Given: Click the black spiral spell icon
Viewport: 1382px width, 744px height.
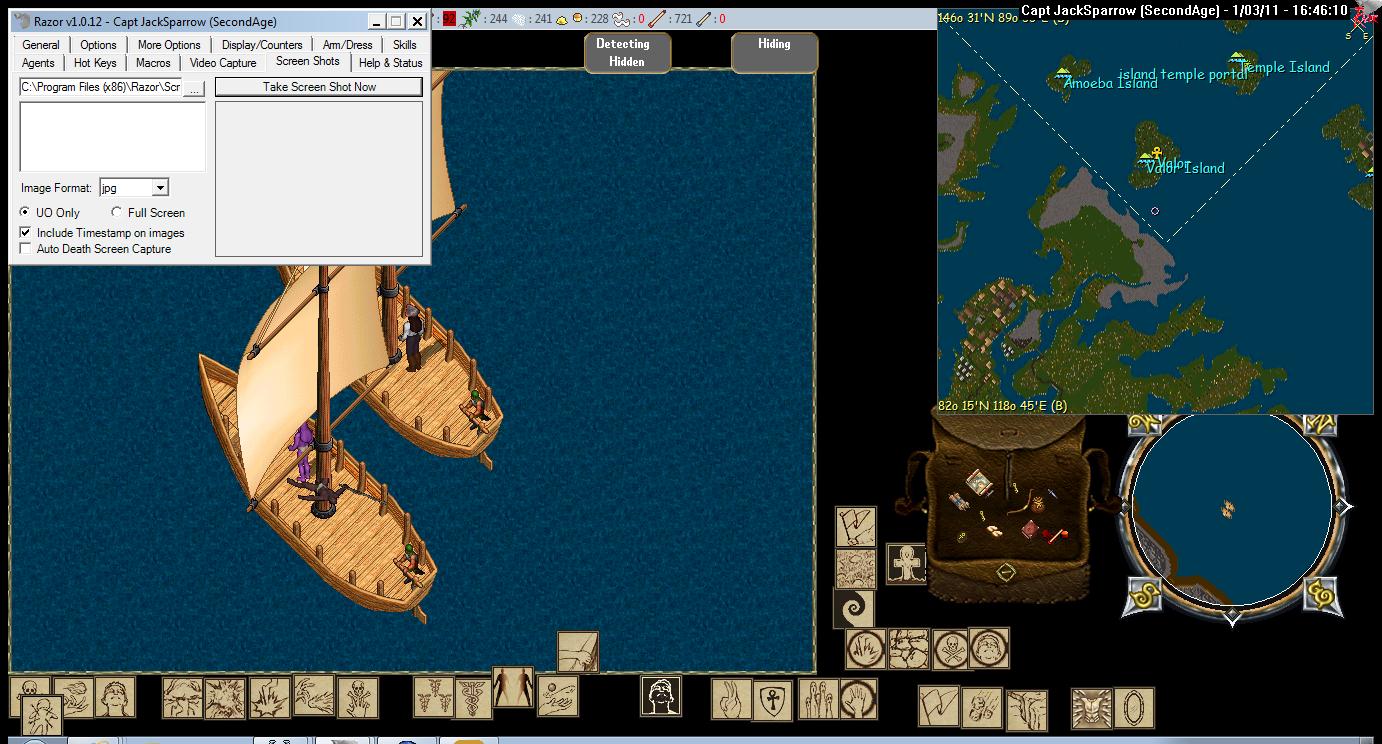Looking at the screenshot, I should 854,609.
